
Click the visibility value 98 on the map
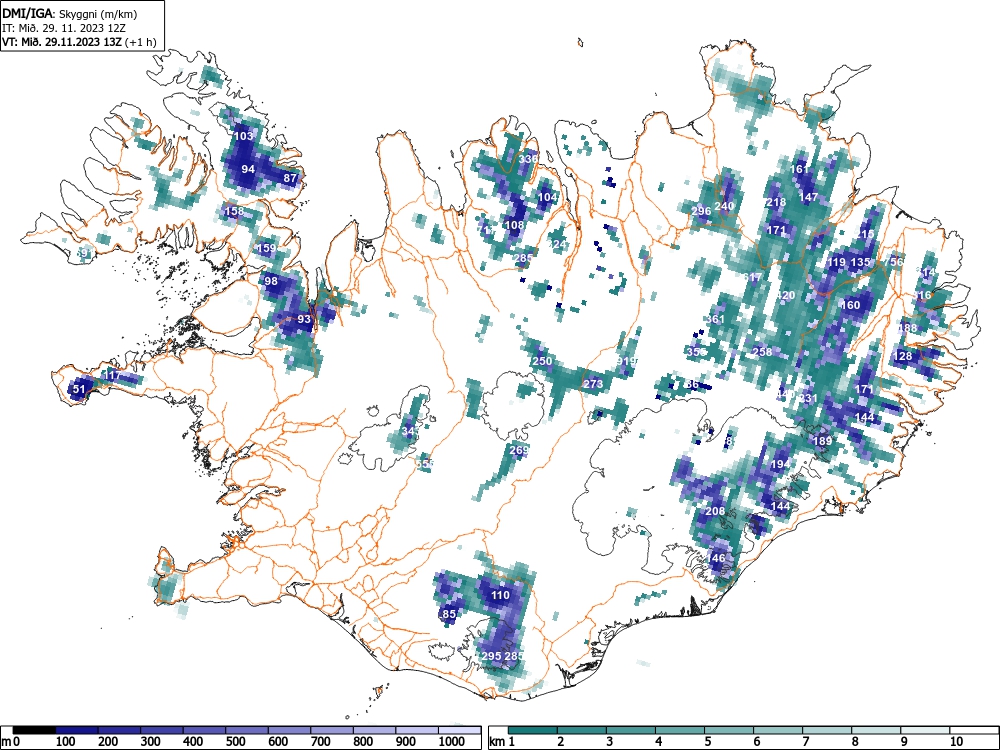(x=271, y=281)
